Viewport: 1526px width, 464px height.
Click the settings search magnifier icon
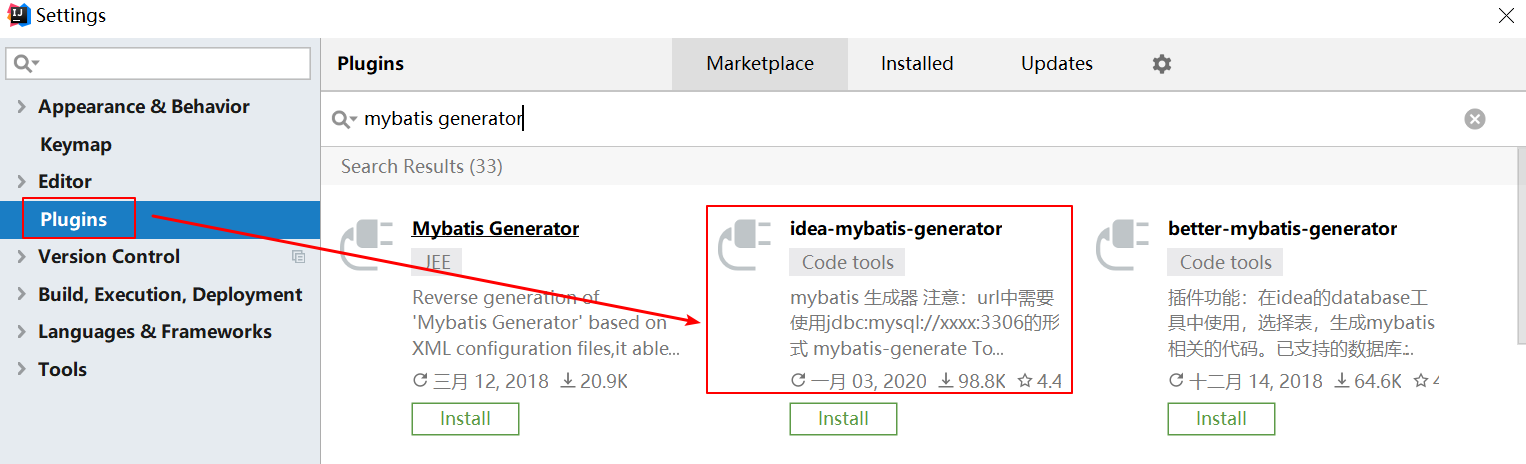pyautogui.click(x=27, y=64)
